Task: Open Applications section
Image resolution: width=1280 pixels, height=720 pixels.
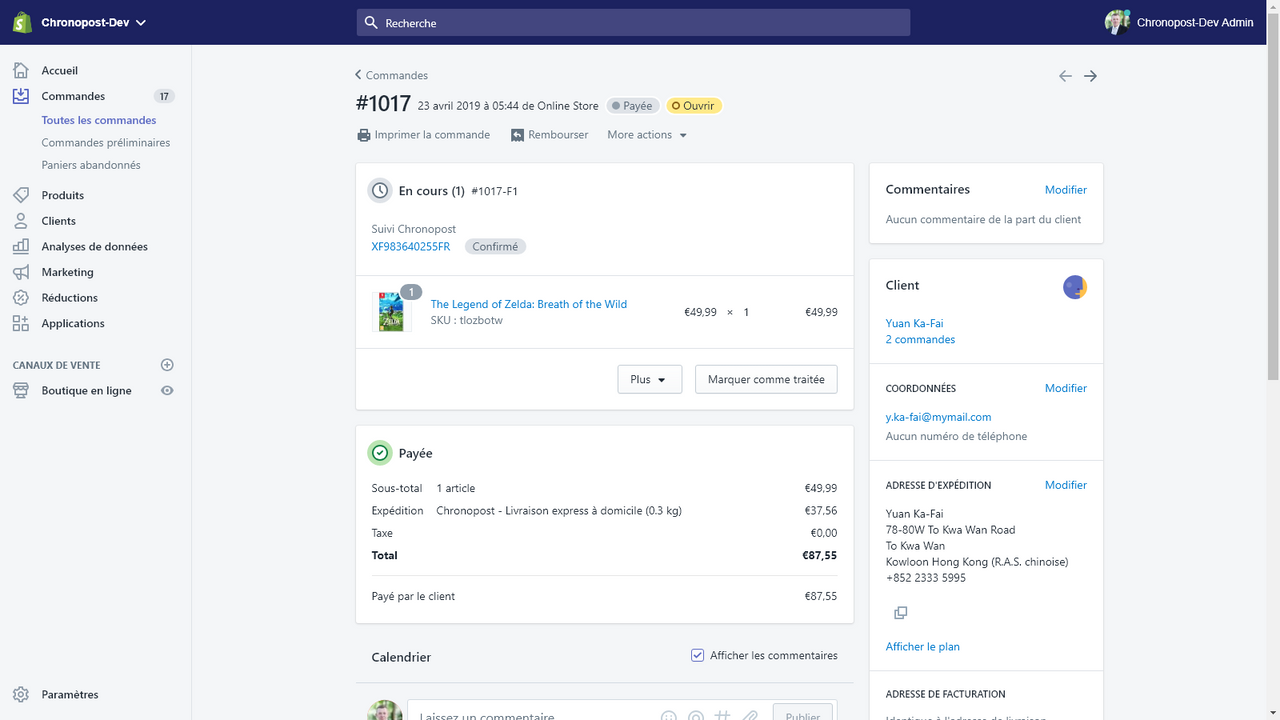Action: coord(73,323)
